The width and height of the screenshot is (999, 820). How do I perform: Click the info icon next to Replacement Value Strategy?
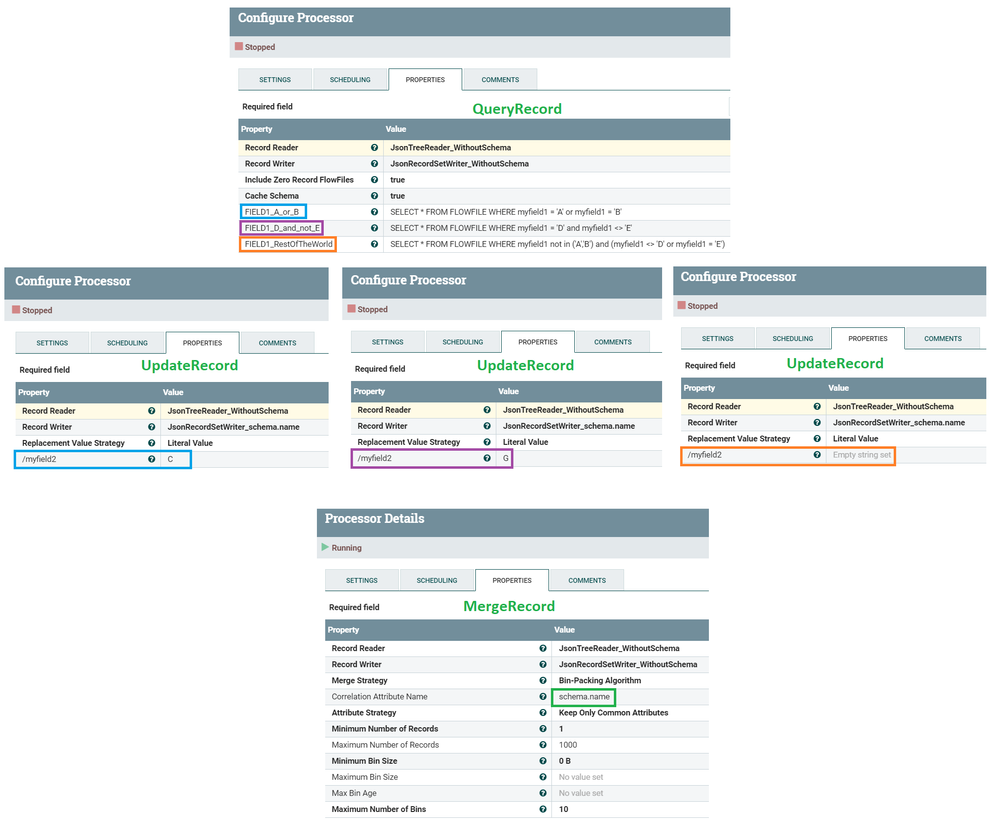(149, 442)
